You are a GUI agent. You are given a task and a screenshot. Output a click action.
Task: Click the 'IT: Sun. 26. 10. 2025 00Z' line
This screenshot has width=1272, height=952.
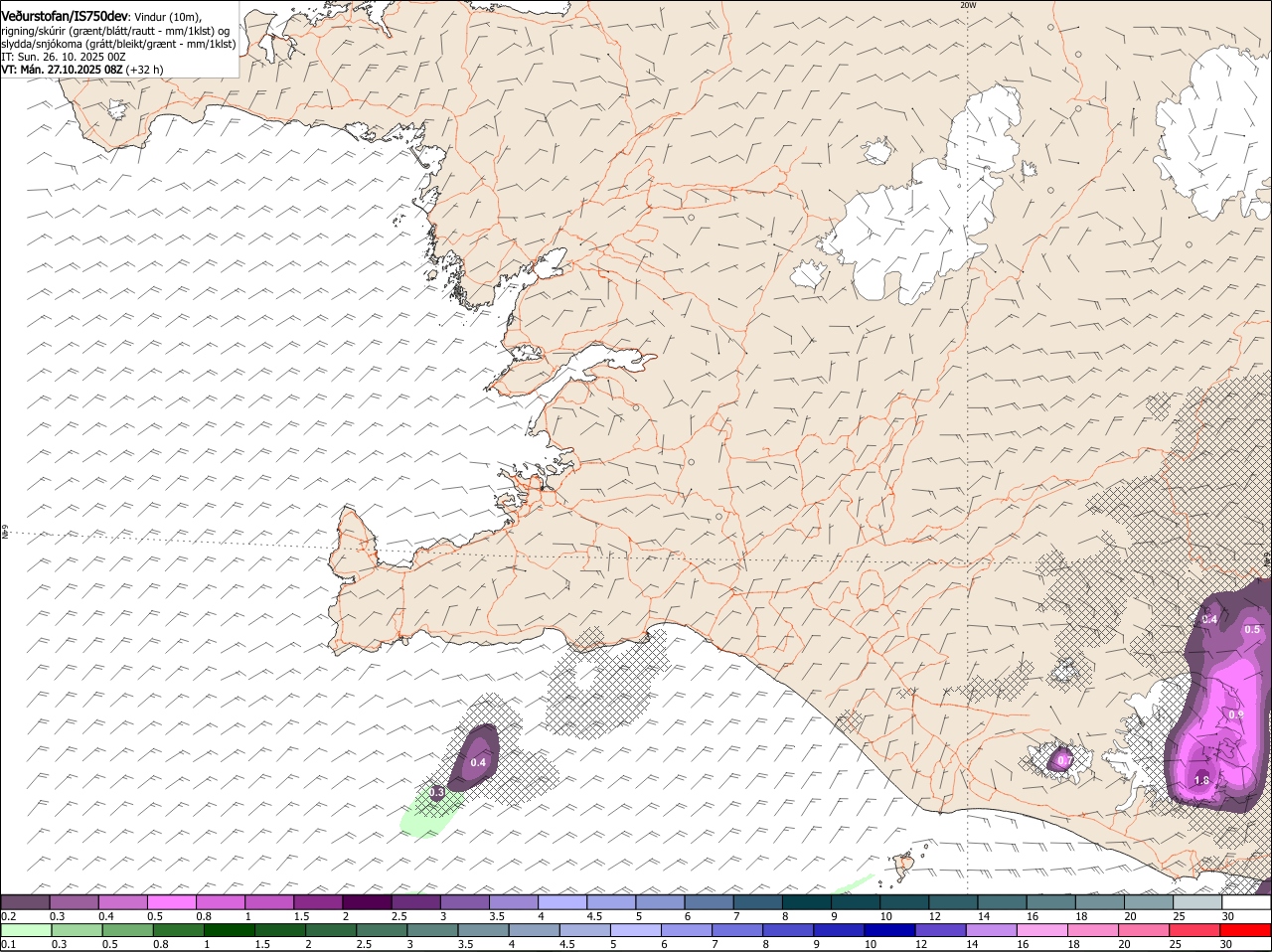pyautogui.click(x=64, y=57)
